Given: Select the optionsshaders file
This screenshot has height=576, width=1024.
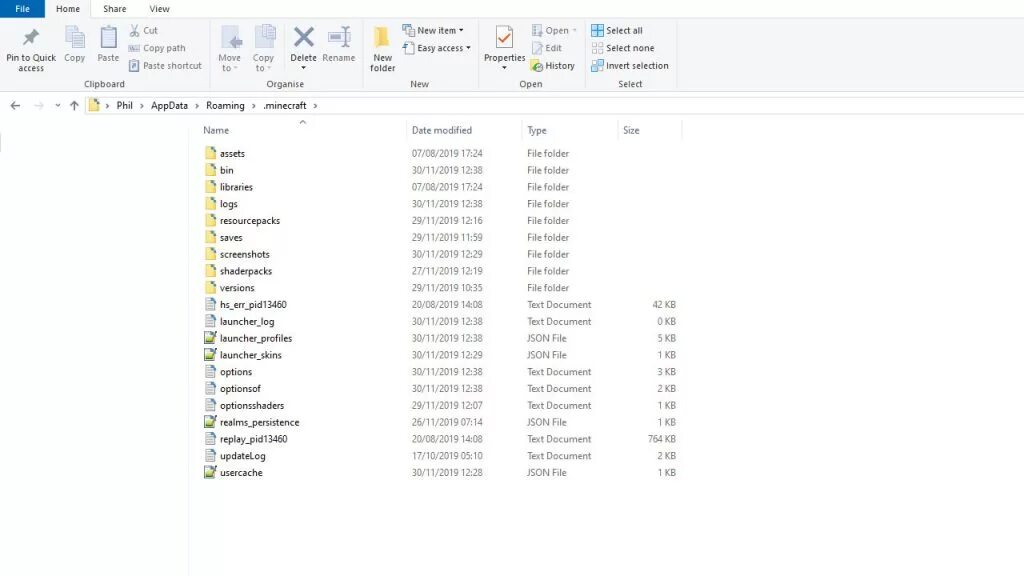Looking at the screenshot, I should (251, 406).
